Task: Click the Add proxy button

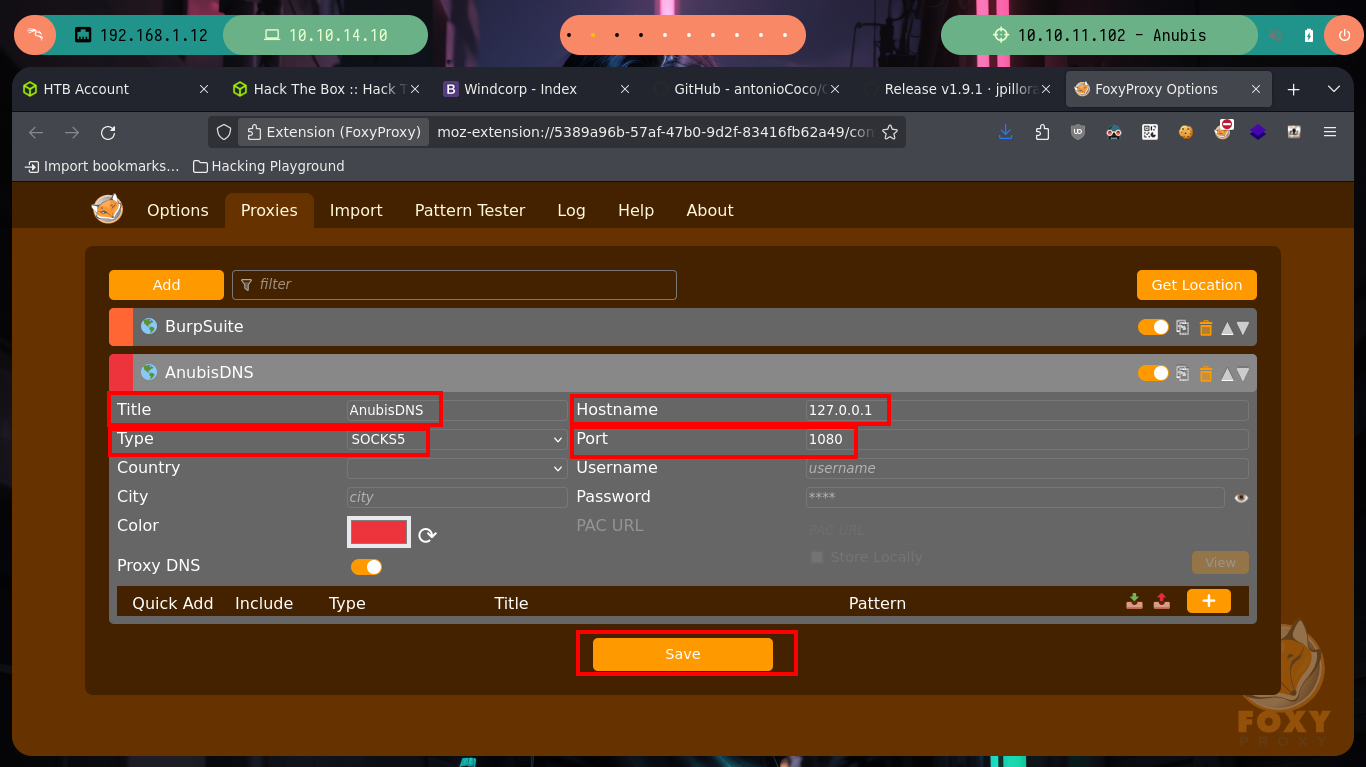Action: click(166, 285)
